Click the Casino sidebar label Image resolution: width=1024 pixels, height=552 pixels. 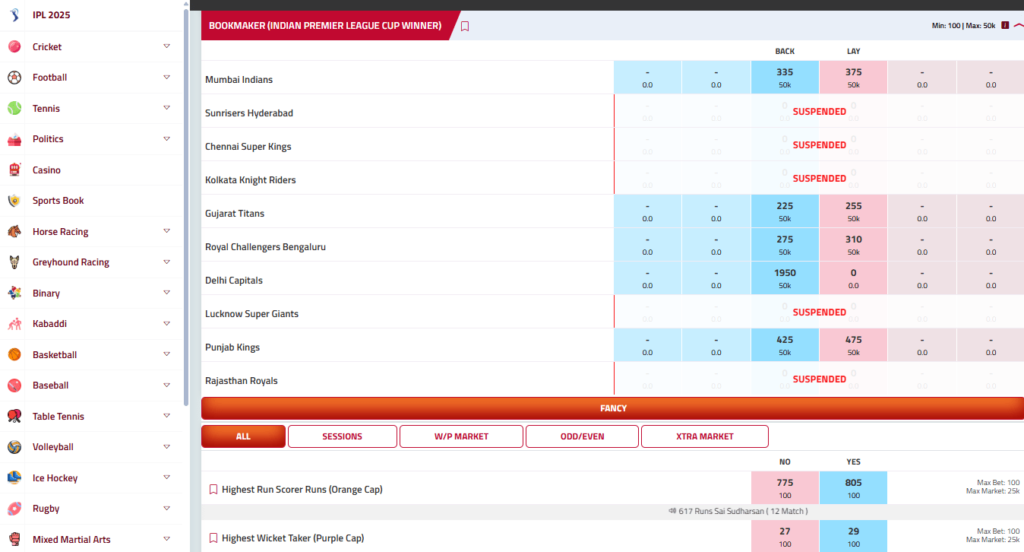click(46, 170)
